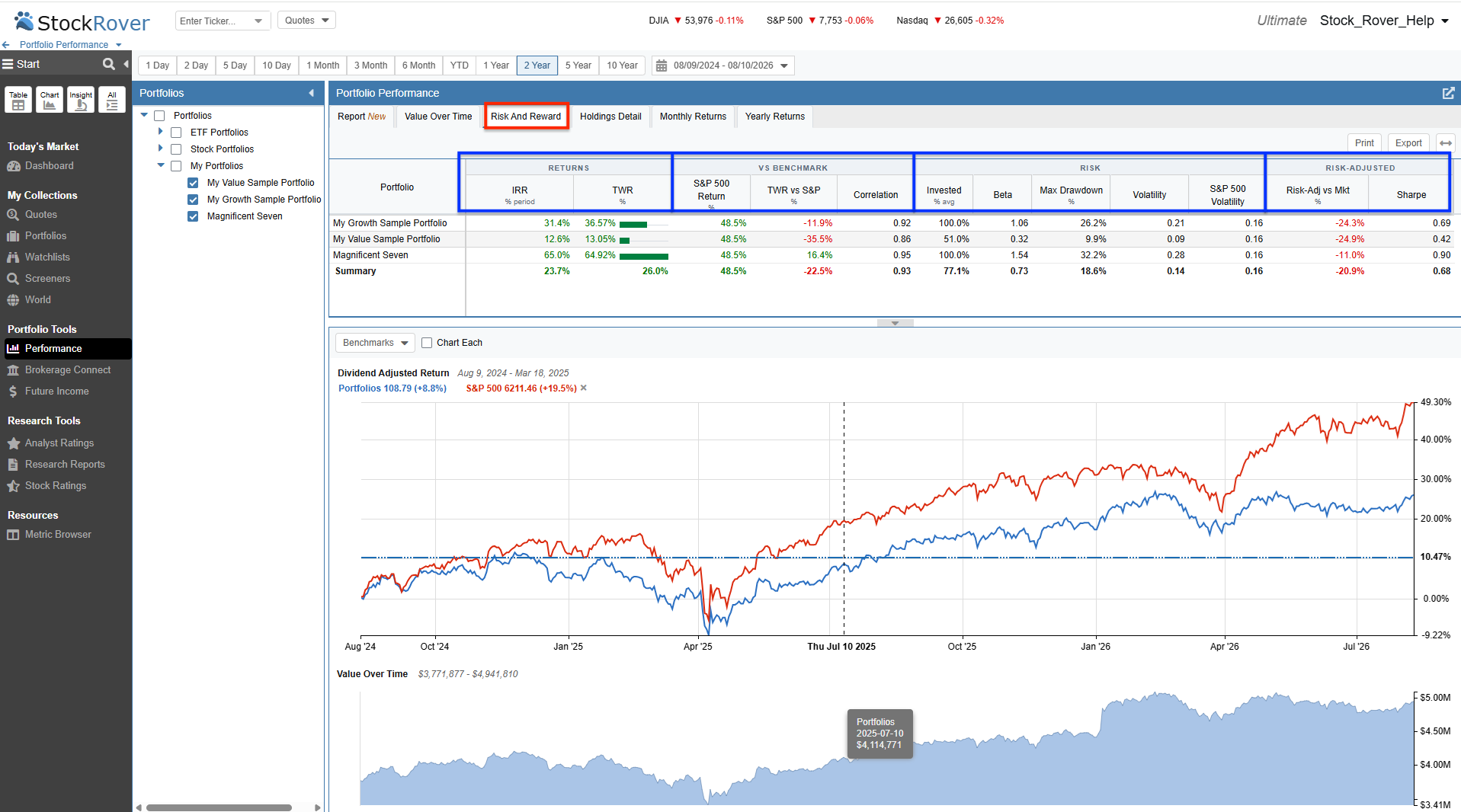Collapse the root Portfolios tree node
The width and height of the screenshot is (1461, 812).
pos(144,115)
